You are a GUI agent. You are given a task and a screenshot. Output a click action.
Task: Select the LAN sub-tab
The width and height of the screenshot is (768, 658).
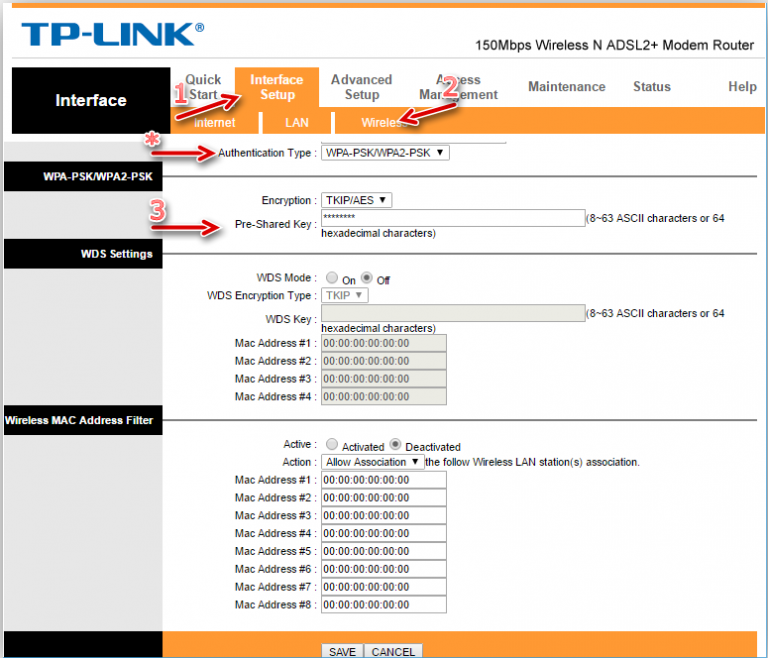[x=297, y=122]
